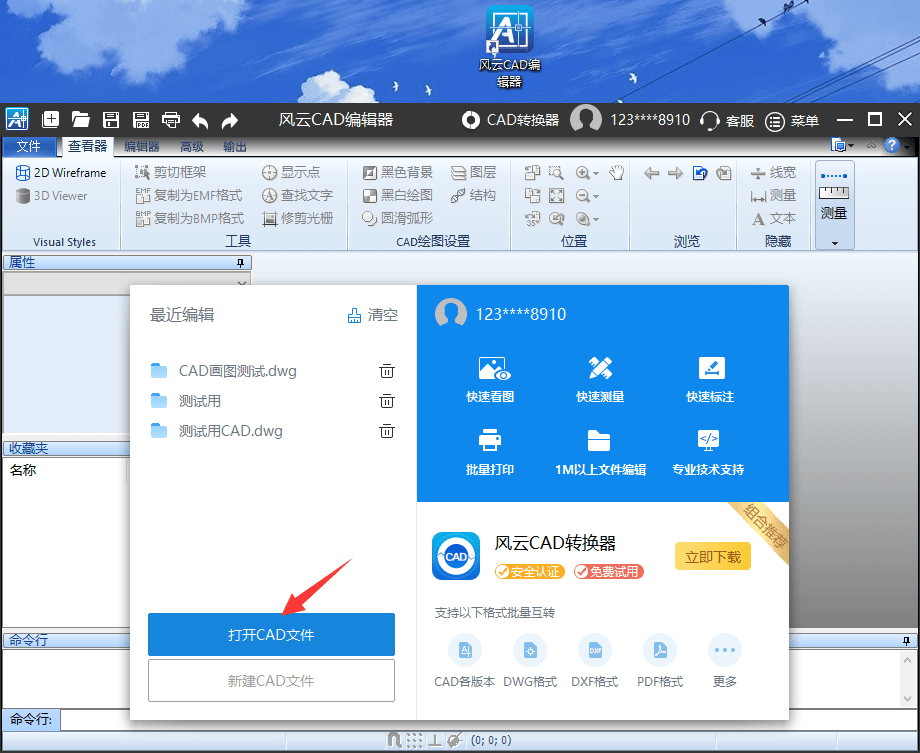Click 修剪光栅 tool
920x753 pixels.
(297, 218)
